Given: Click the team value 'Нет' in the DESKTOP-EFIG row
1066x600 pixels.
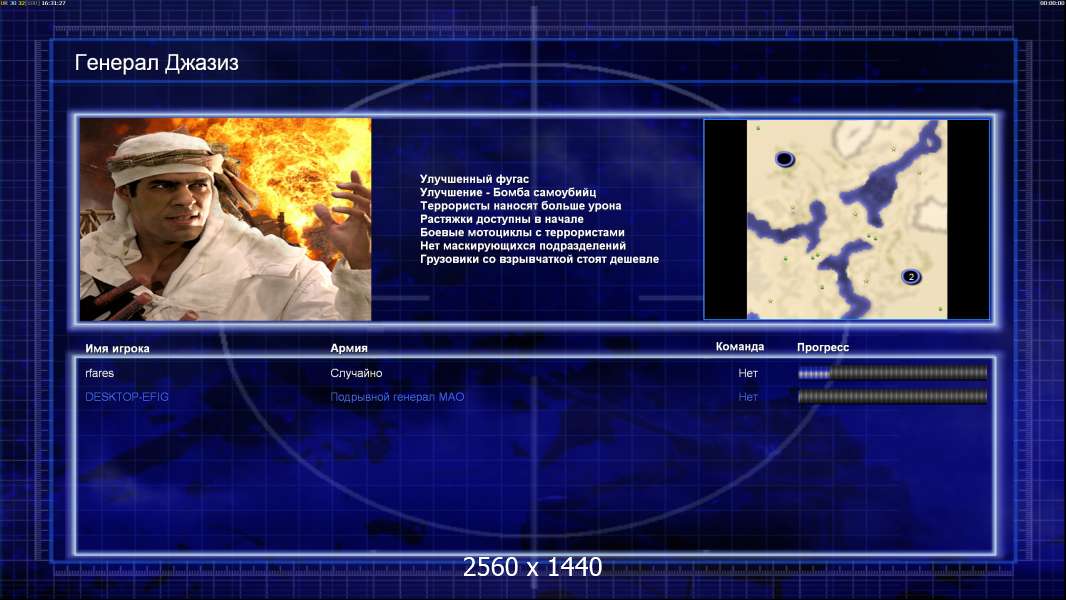Looking at the screenshot, I should pyautogui.click(x=748, y=397).
